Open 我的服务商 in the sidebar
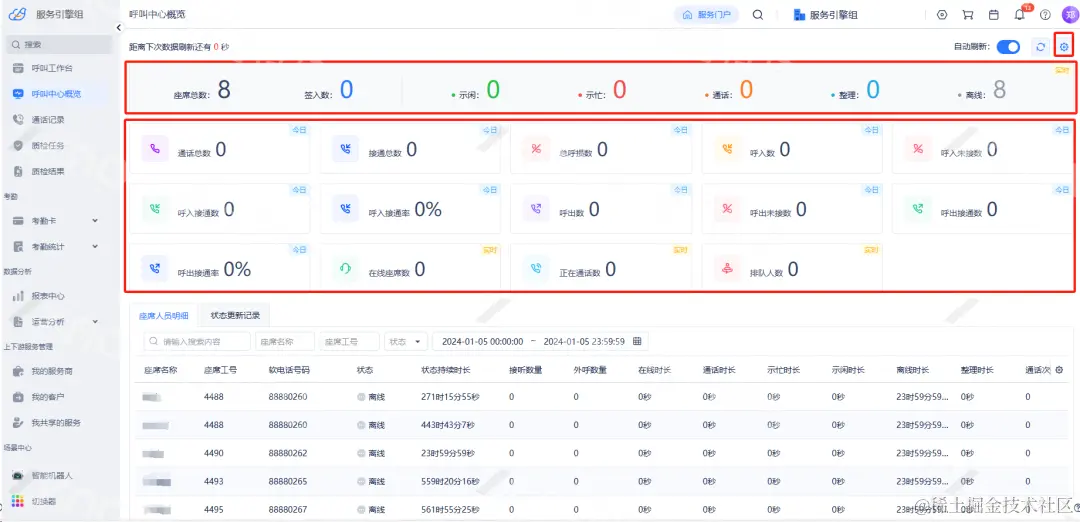 pos(52,371)
